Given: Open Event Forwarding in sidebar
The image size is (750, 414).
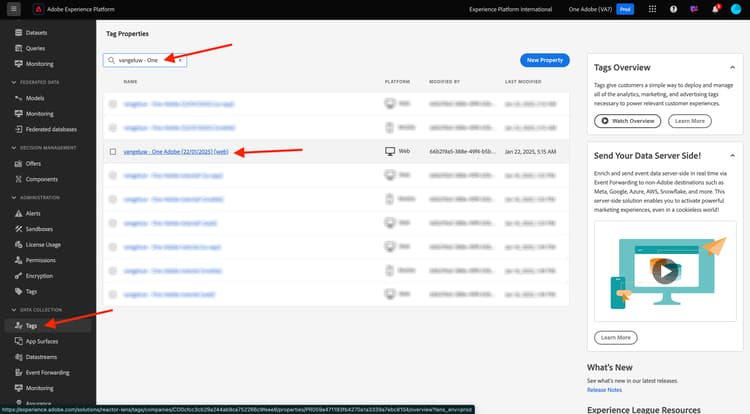Looking at the screenshot, I should [48, 372].
